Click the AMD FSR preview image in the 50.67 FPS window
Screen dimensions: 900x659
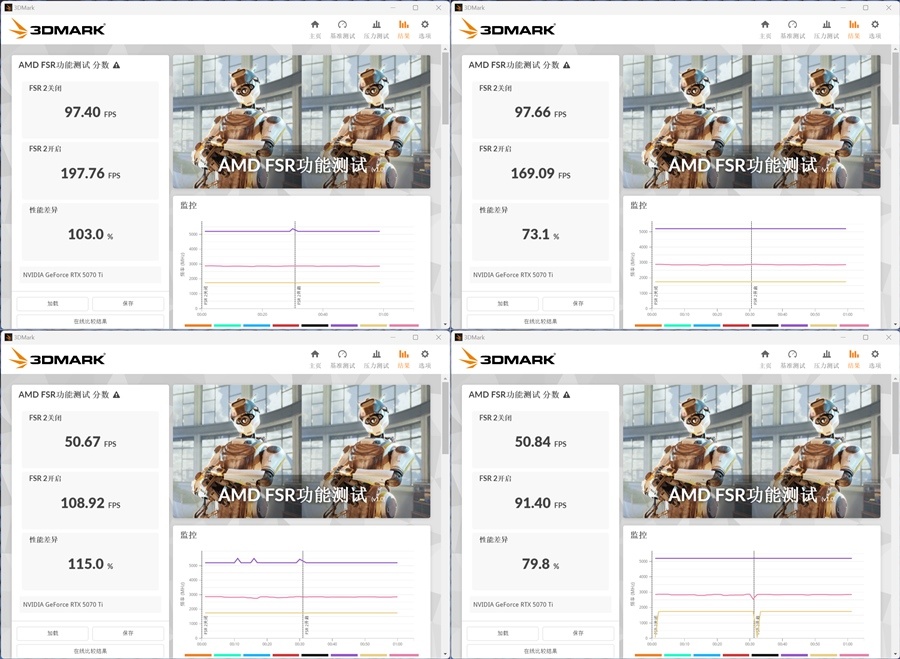click(x=301, y=451)
